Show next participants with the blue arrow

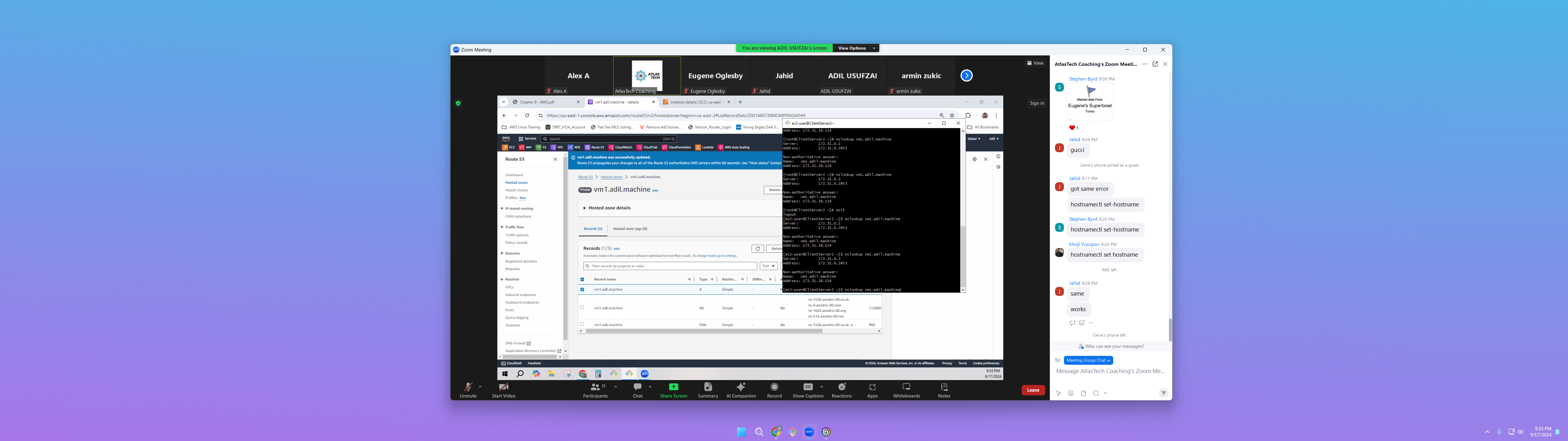coord(967,76)
